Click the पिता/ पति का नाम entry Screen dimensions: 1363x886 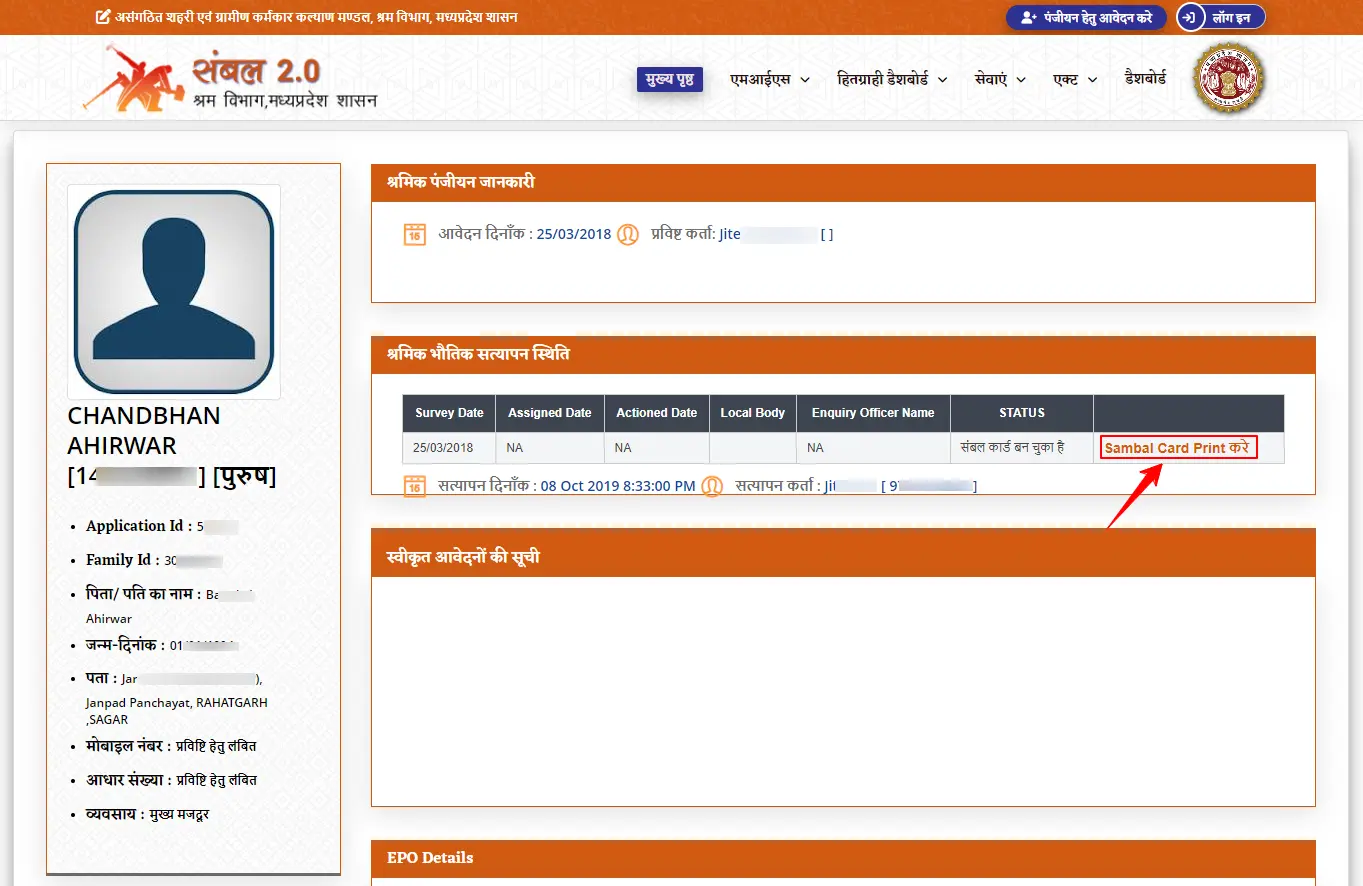pos(170,605)
